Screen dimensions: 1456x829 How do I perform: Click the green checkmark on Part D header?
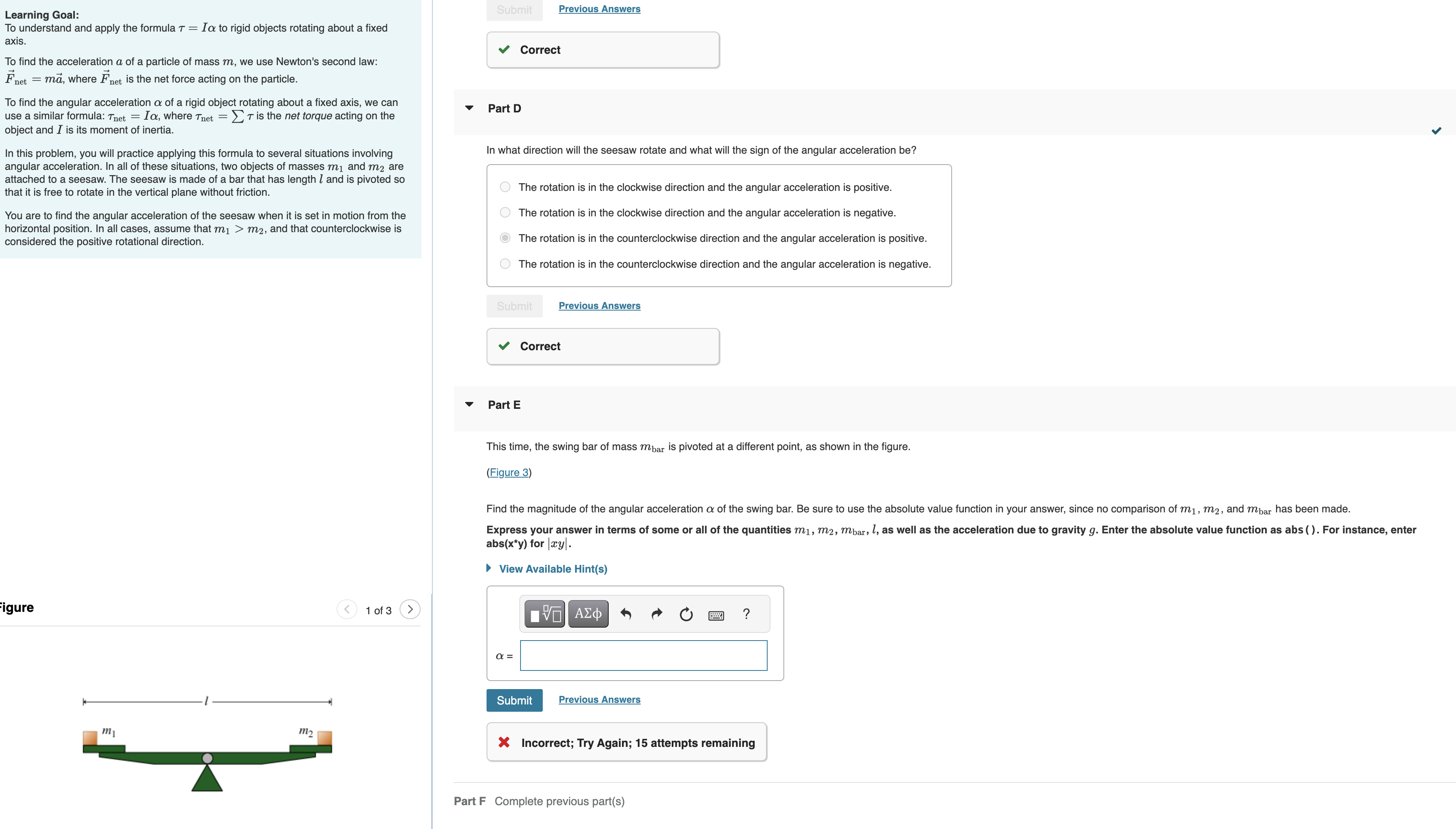pos(1437,130)
